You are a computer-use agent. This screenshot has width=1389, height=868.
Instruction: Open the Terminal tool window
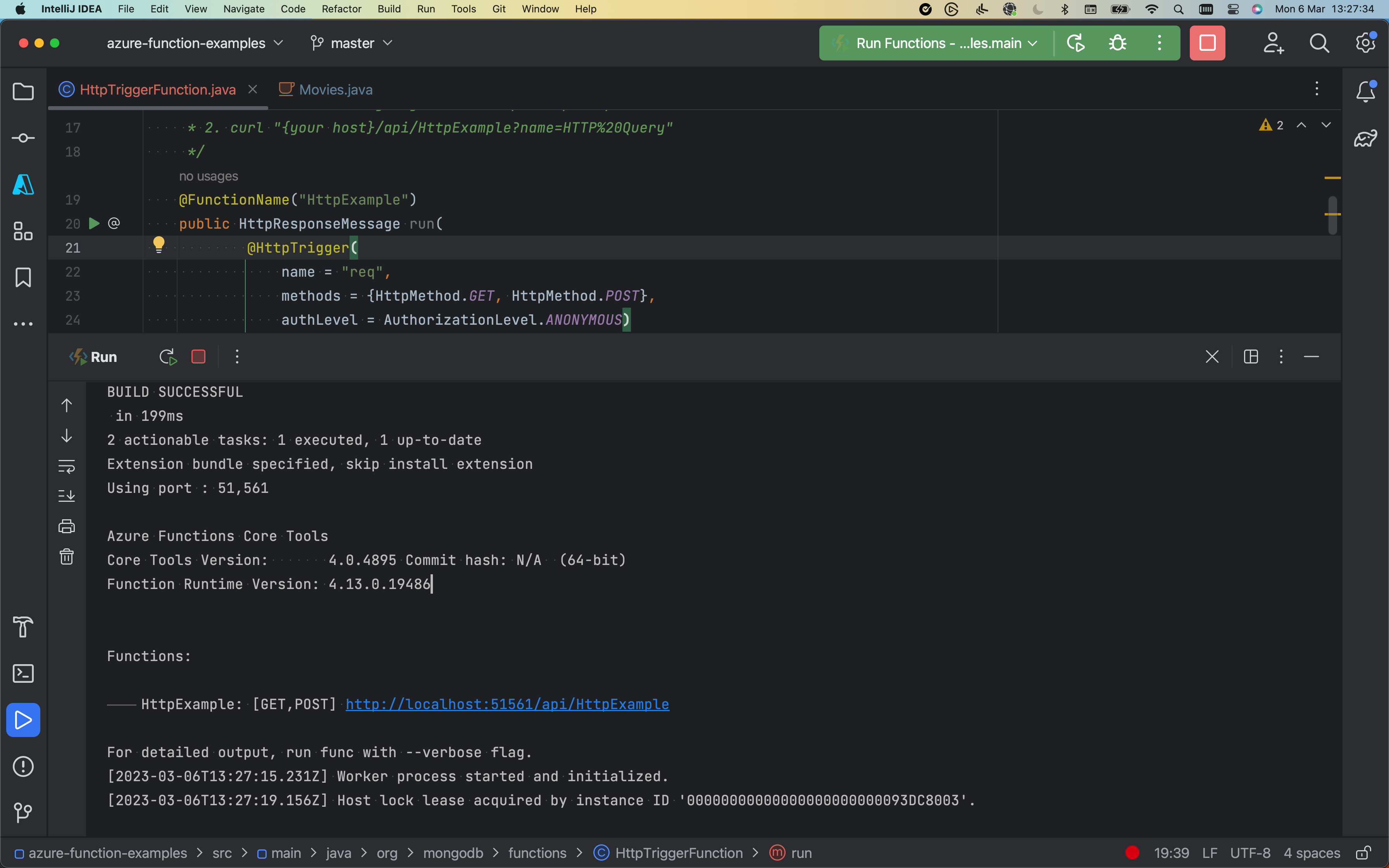coord(23,673)
